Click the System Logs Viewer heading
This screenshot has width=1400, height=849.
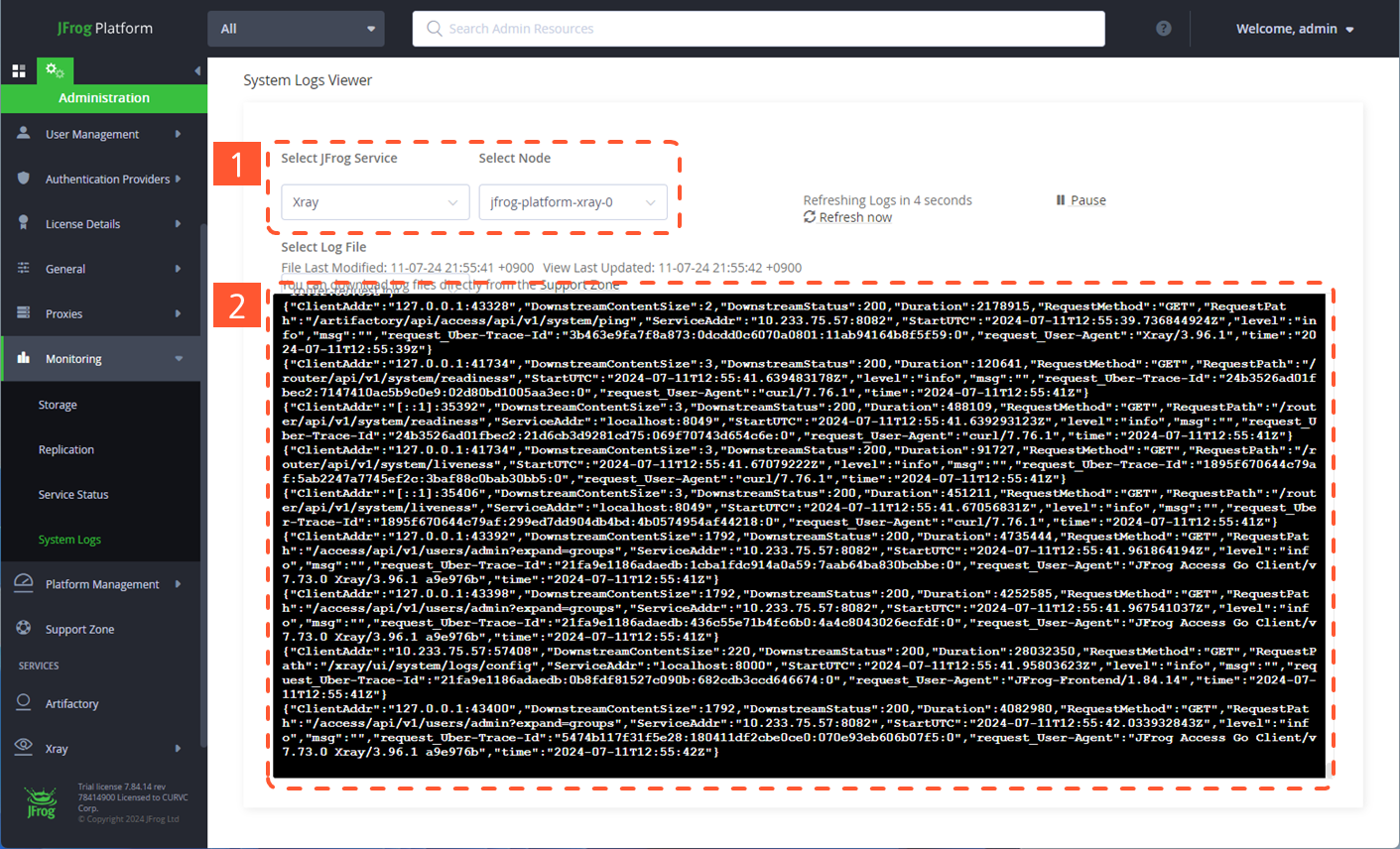308,80
